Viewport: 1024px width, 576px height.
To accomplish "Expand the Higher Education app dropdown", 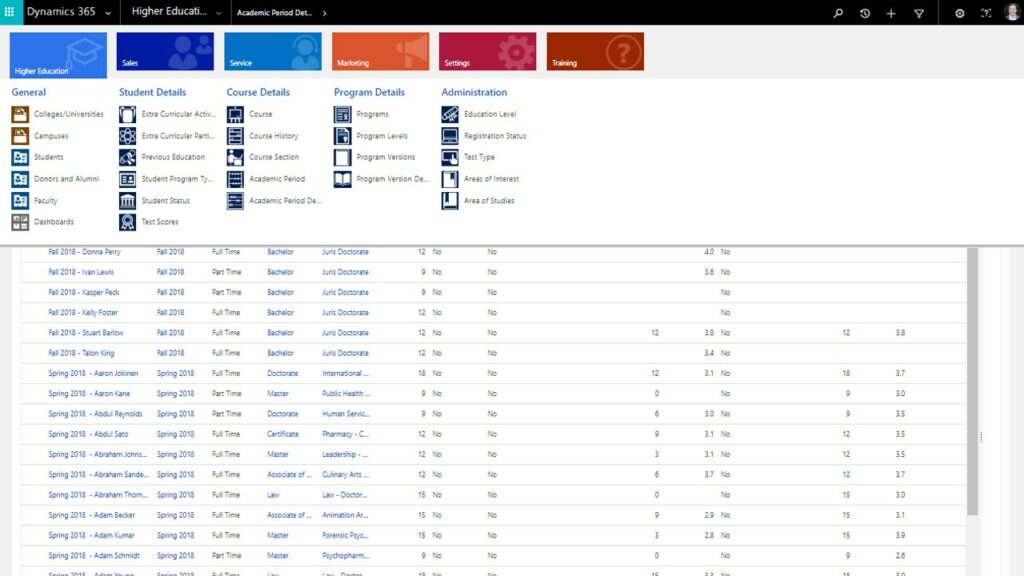I will click(218, 12).
